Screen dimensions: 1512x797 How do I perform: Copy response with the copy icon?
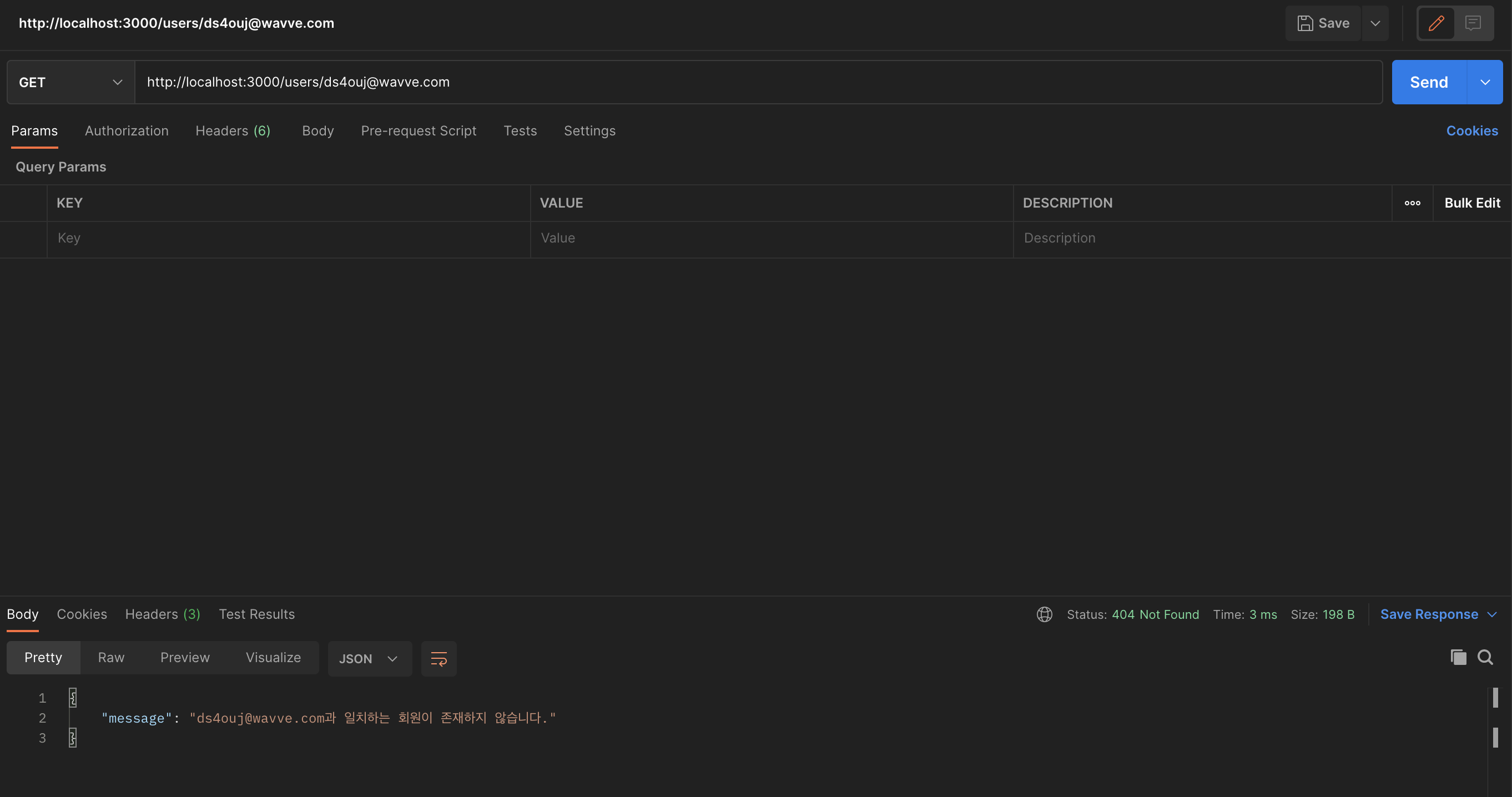1458,657
